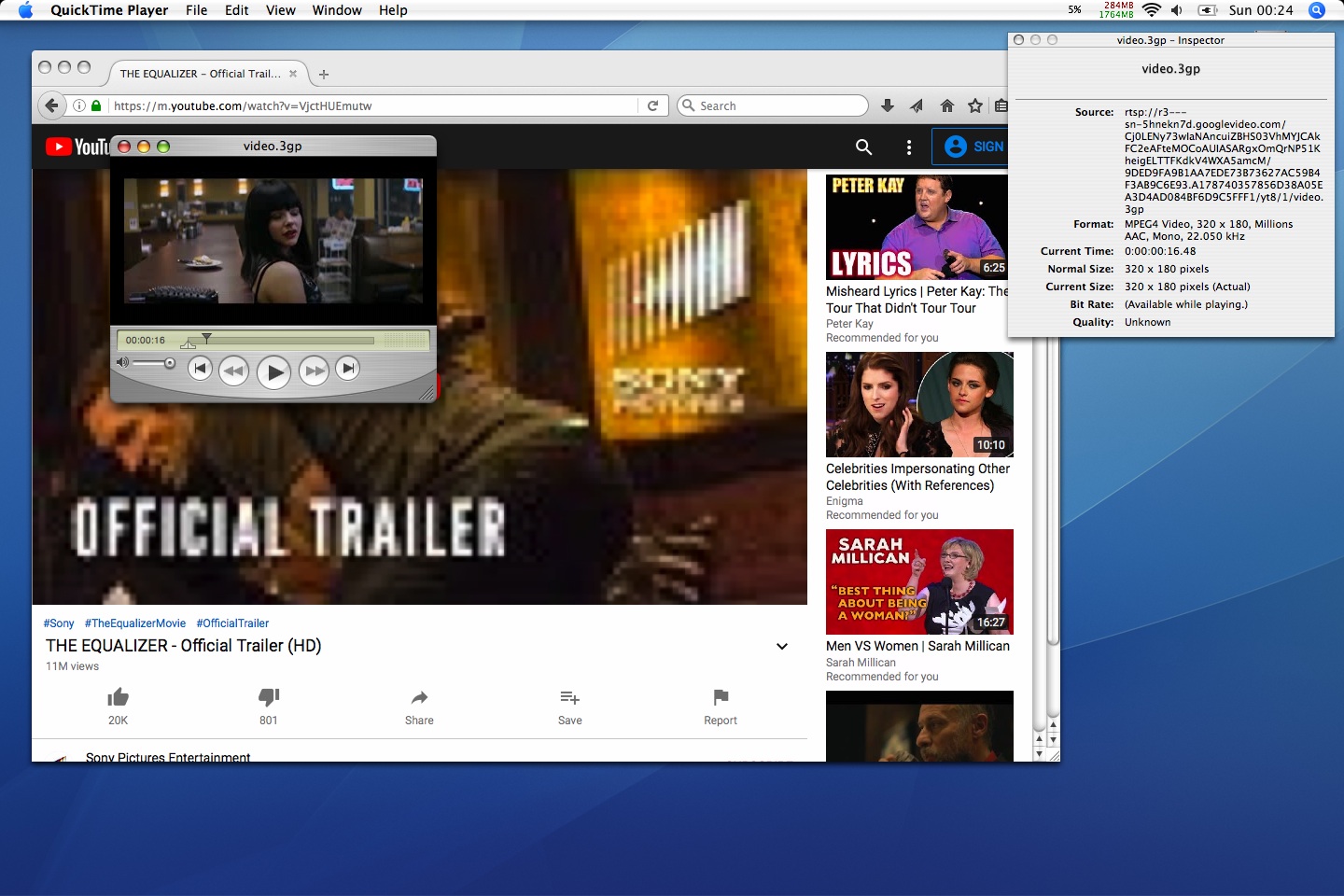Jump to end of QuickTime video
The image size is (1344, 896).
(x=347, y=369)
